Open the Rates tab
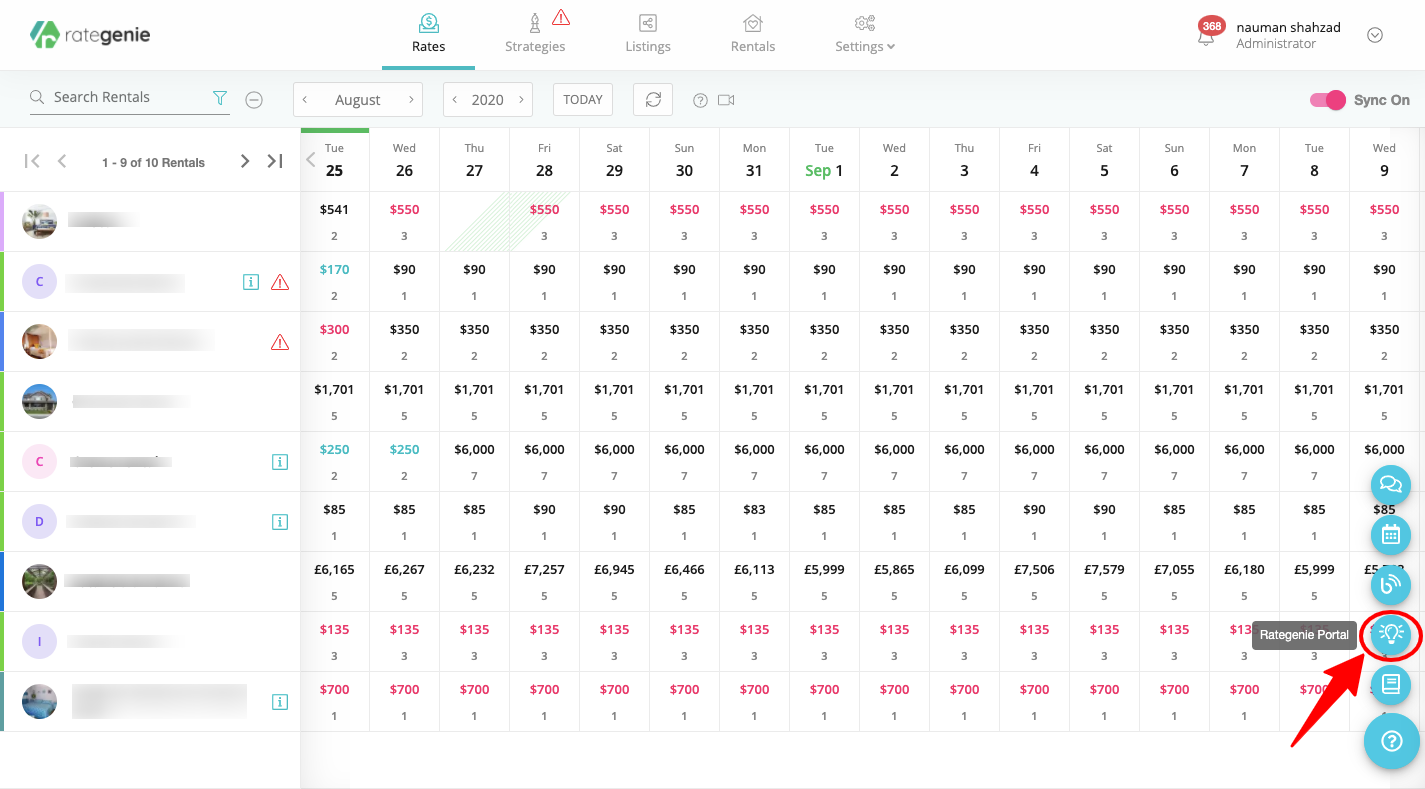 [x=428, y=34]
